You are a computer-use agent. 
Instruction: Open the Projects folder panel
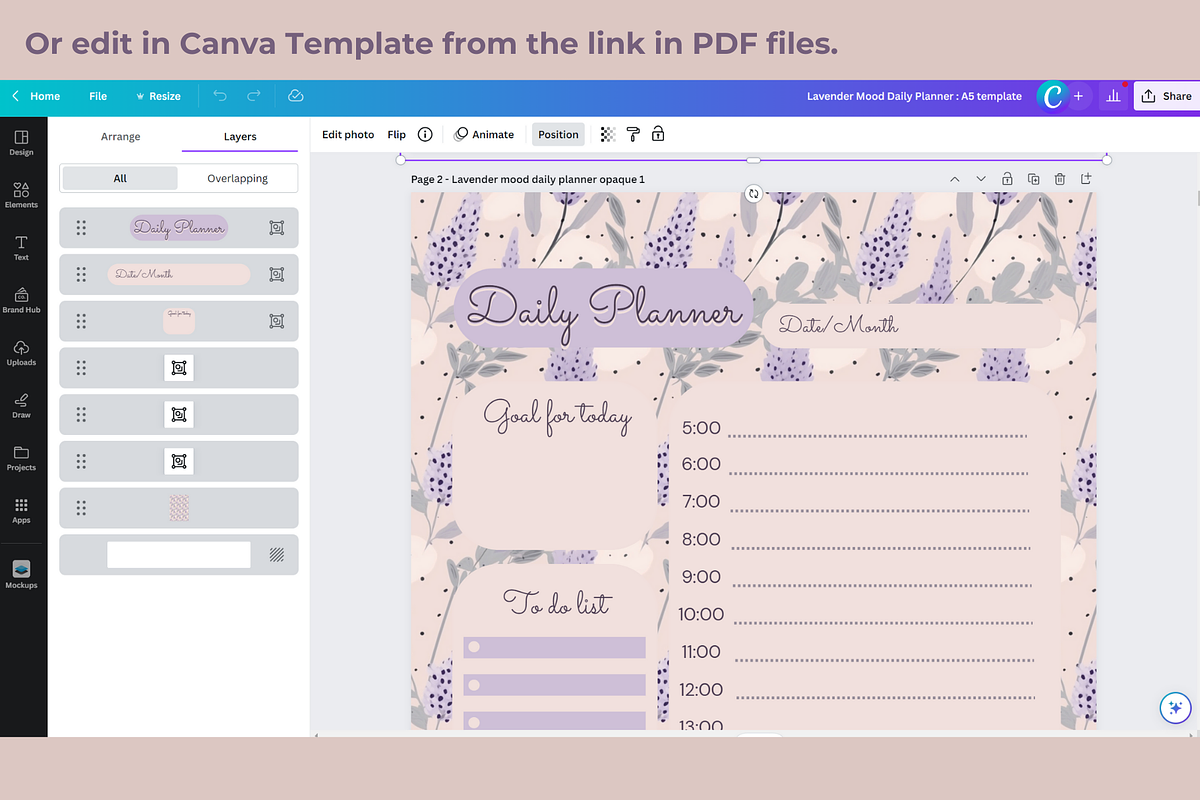(x=21, y=458)
